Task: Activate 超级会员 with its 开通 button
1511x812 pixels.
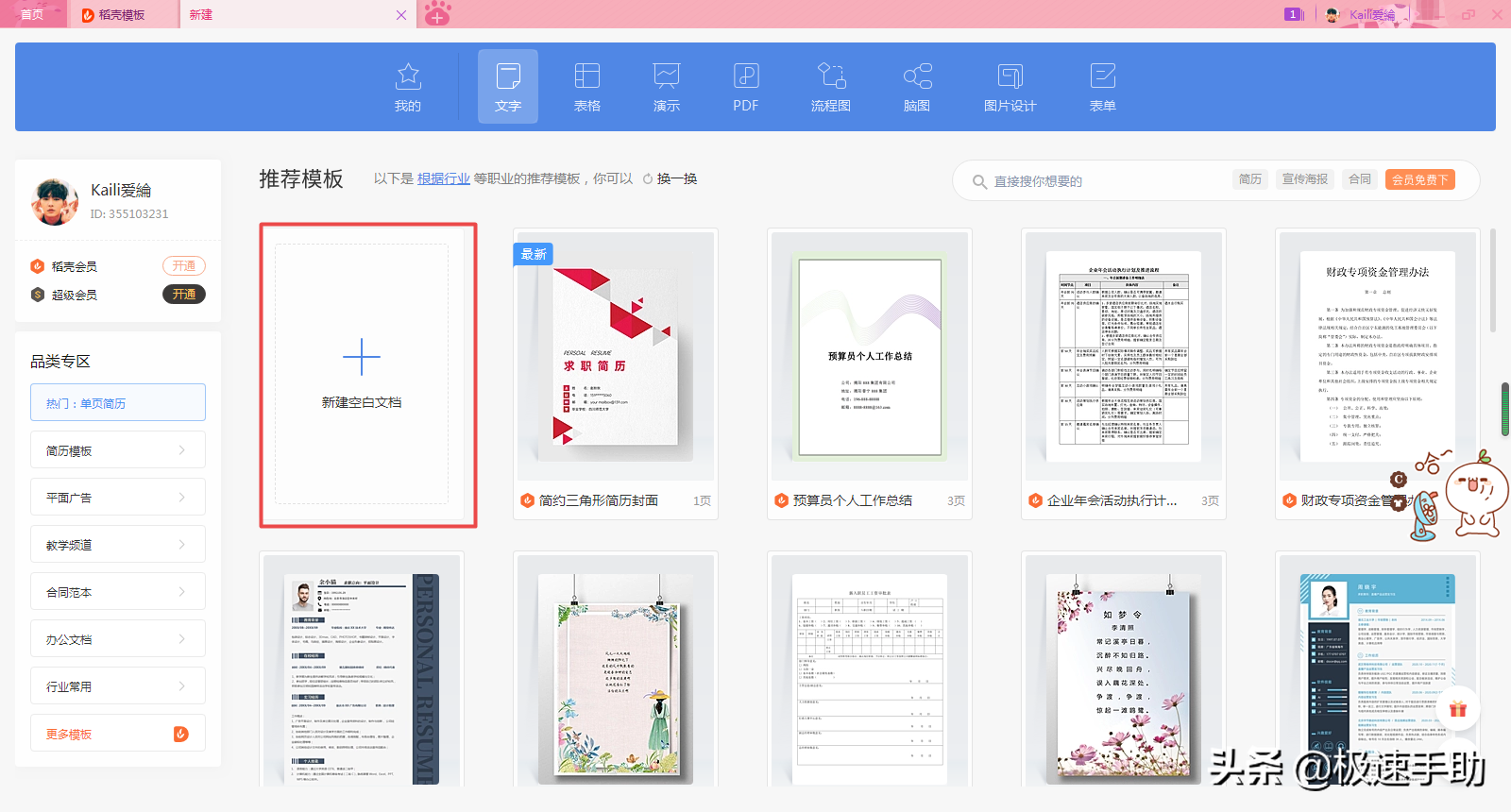Action: [184, 295]
